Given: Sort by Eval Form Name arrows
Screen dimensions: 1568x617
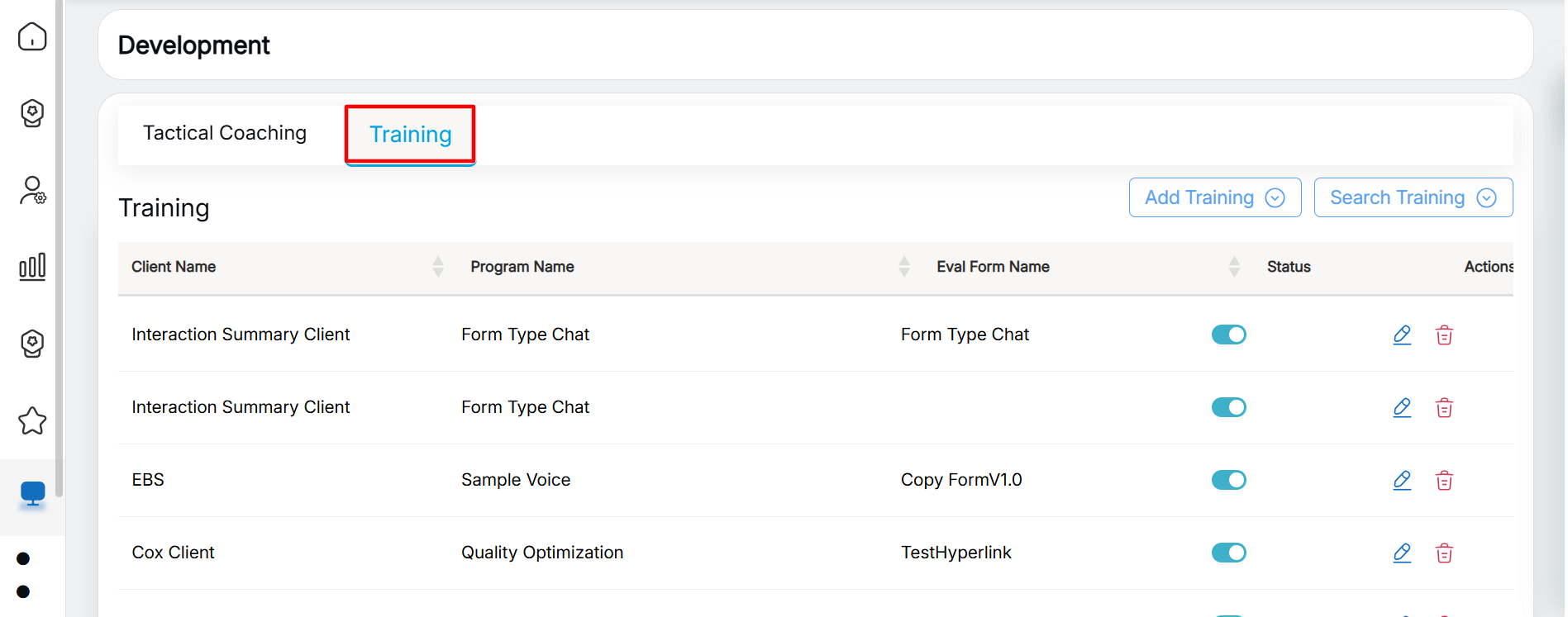Looking at the screenshot, I should point(1234,266).
